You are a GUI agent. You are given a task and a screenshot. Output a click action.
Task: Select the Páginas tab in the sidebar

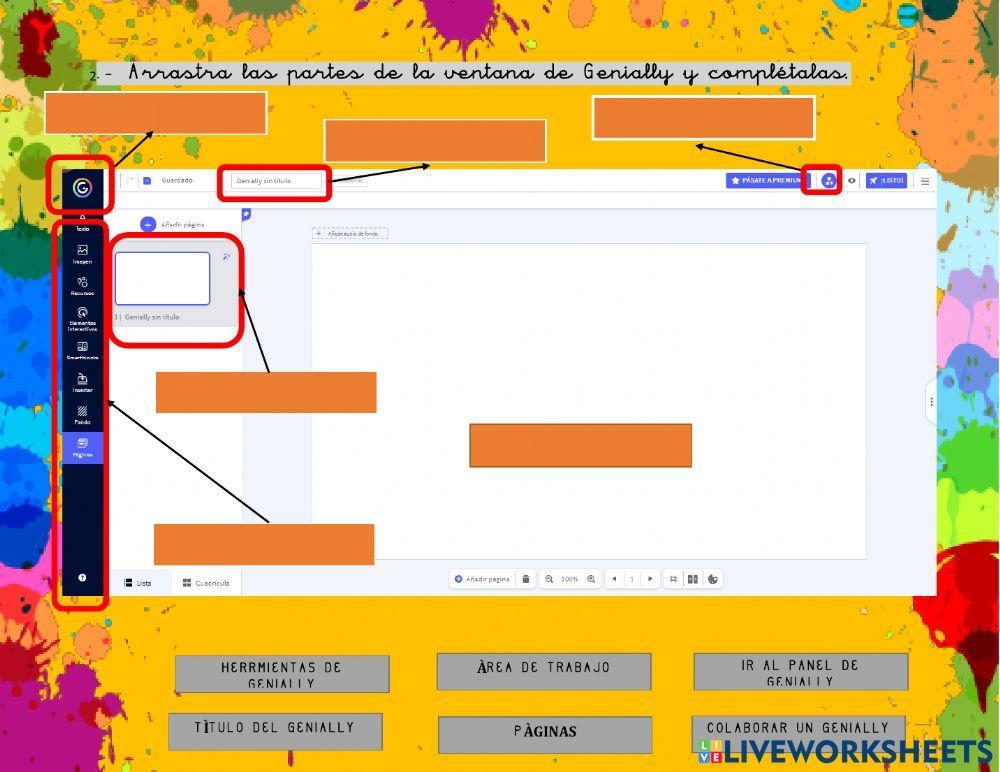[x=82, y=447]
